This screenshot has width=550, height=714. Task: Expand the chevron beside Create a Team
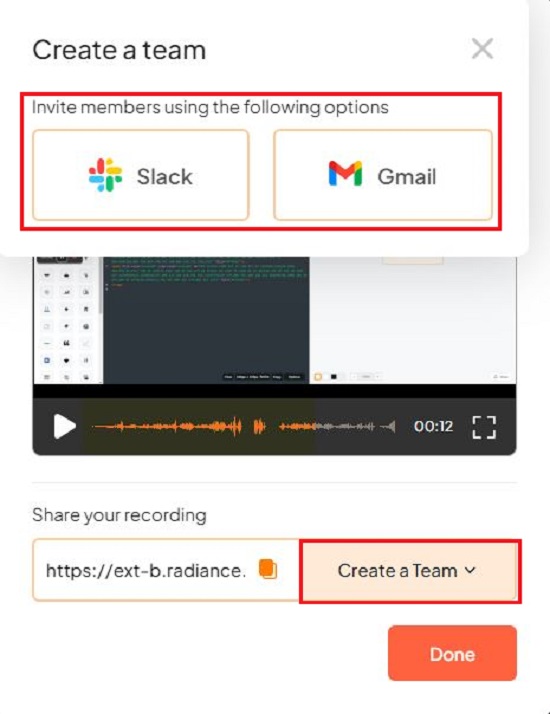coord(470,571)
